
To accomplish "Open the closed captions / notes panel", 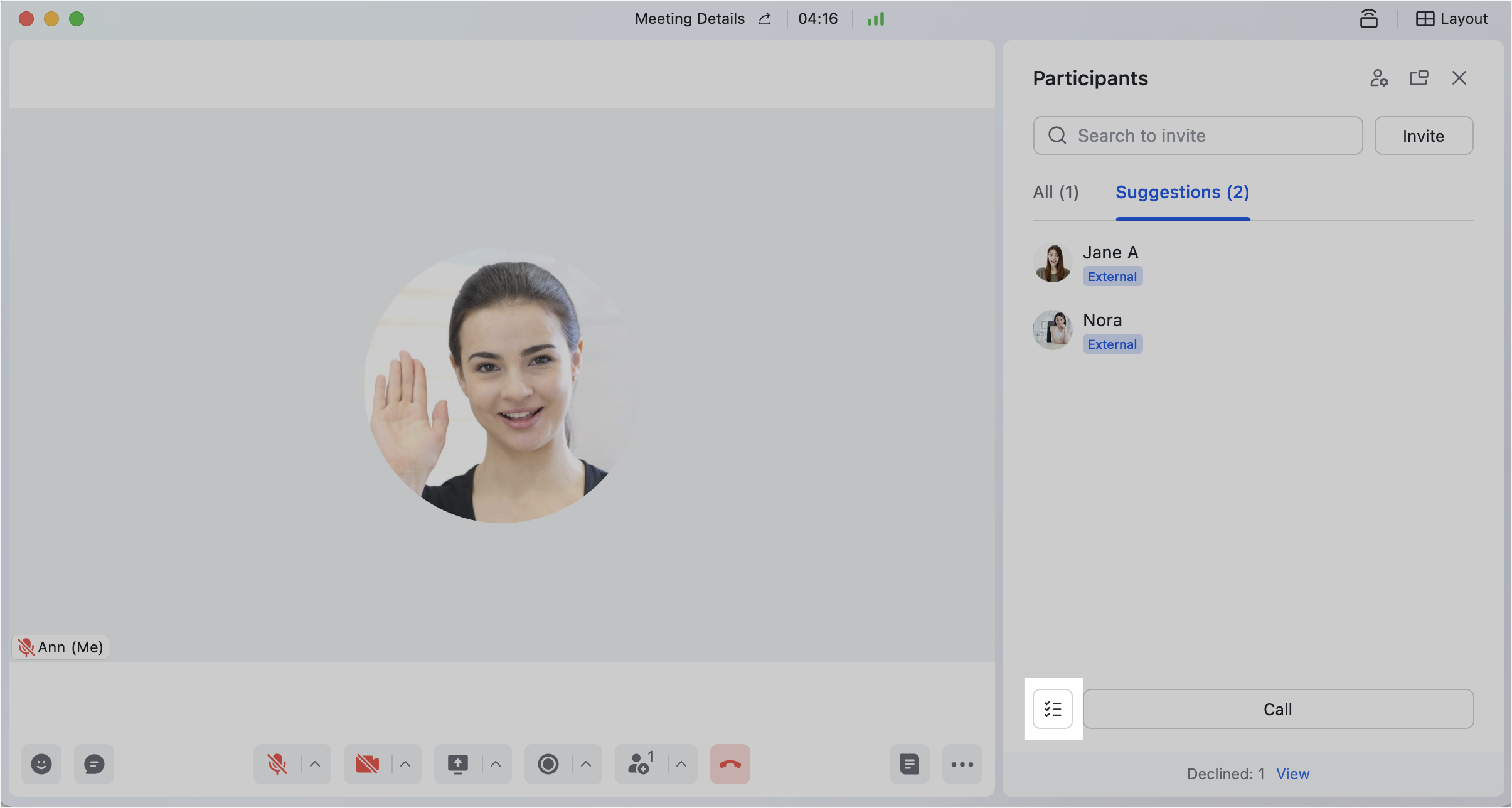I will (x=909, y=764).
